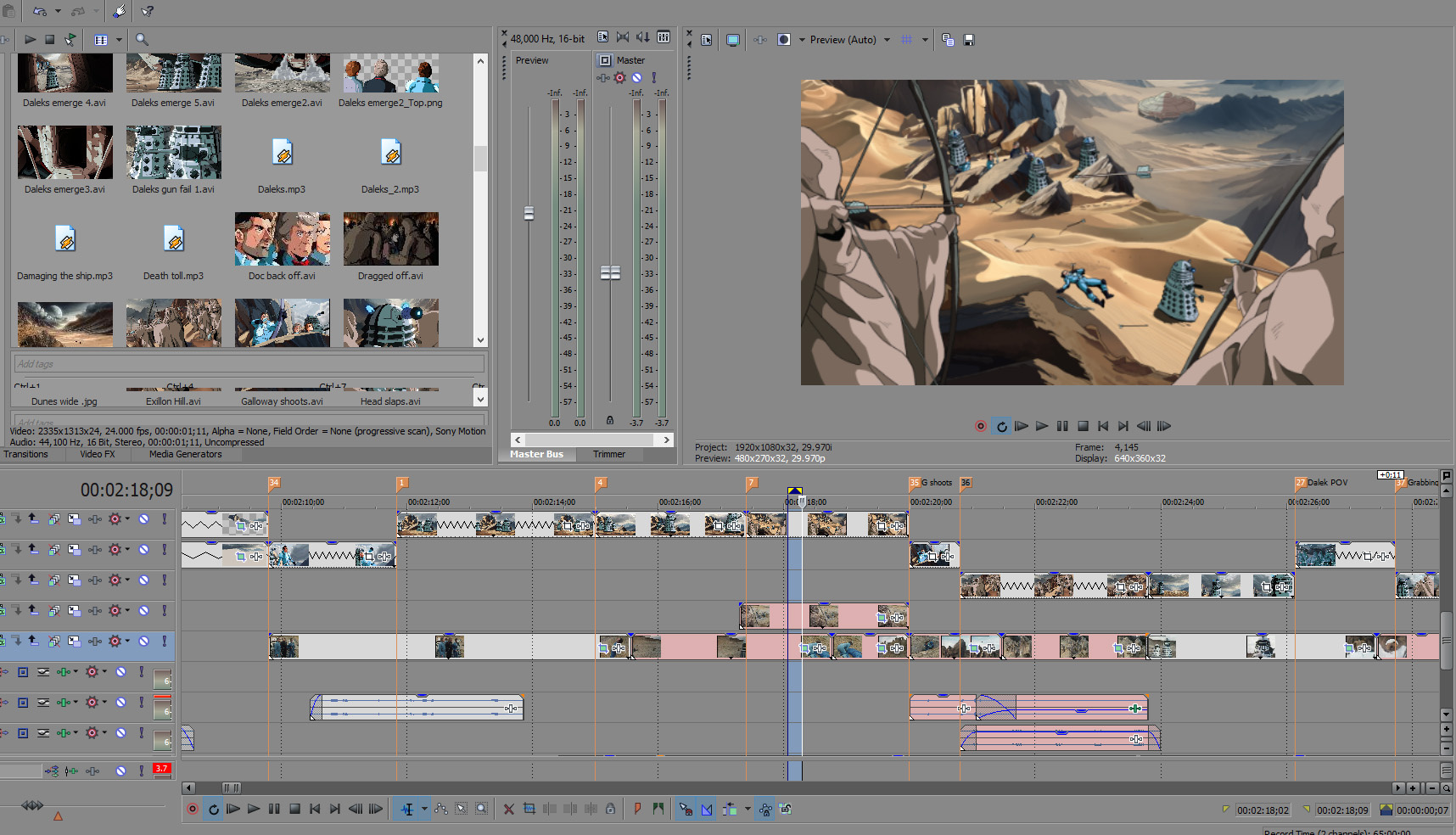Switch to the Video FX tab
The width and height of the screenshot is (1456, 835).
coord(98,455)
